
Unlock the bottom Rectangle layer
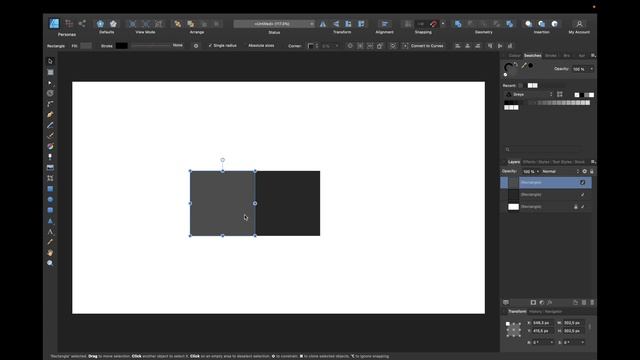[x=576, y=207]
